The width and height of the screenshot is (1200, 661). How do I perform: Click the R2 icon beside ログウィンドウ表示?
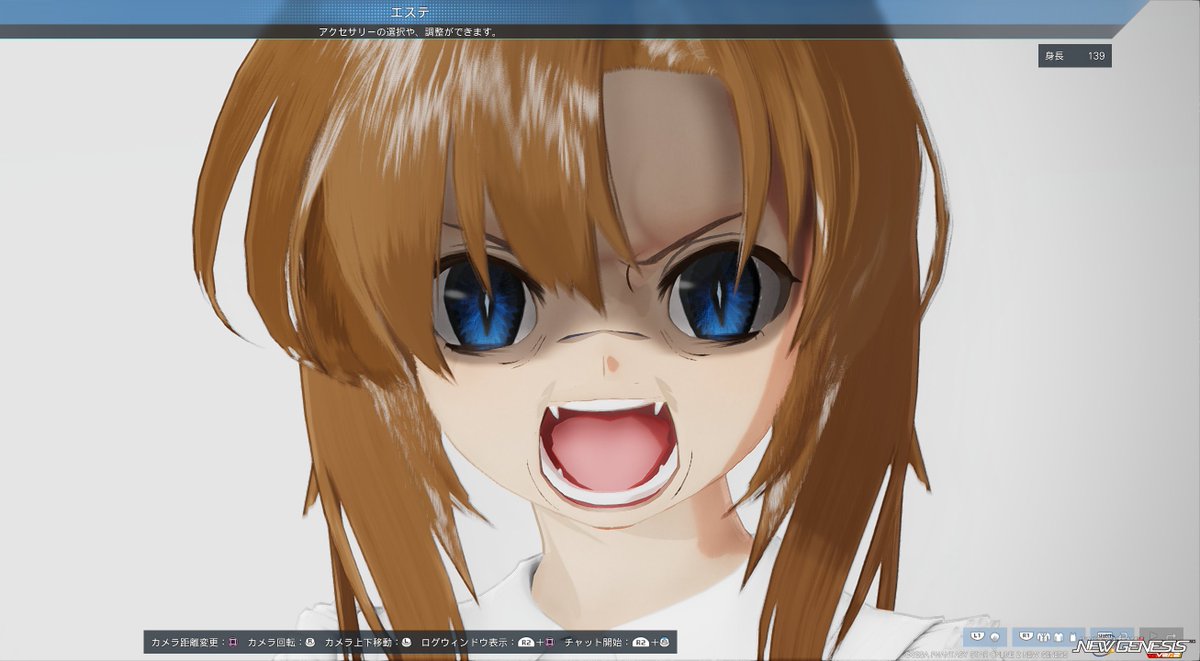[x=526, y=642]
